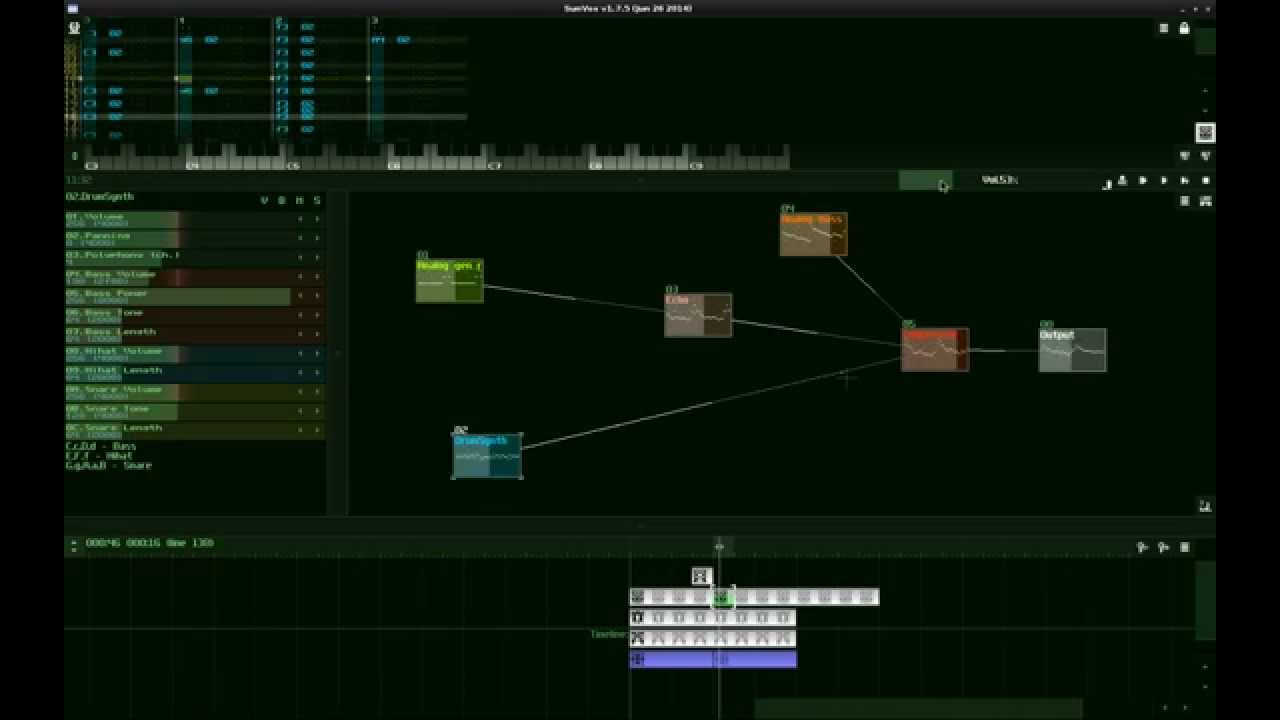1280x720 pixels.
Task: Click the bottom-right icon in module view
Action: point(1205,505)
